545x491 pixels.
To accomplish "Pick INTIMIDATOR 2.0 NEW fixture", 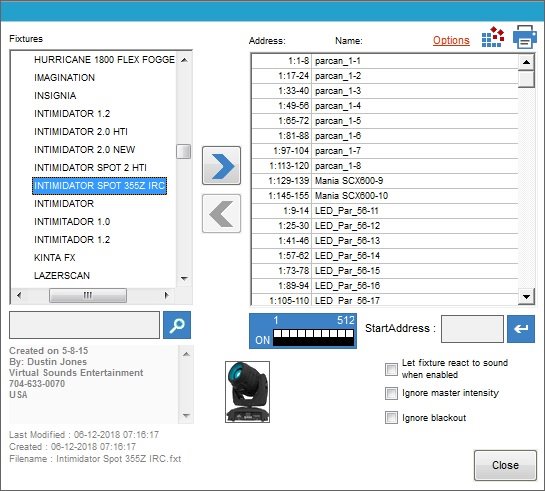I will click(84, 150).
